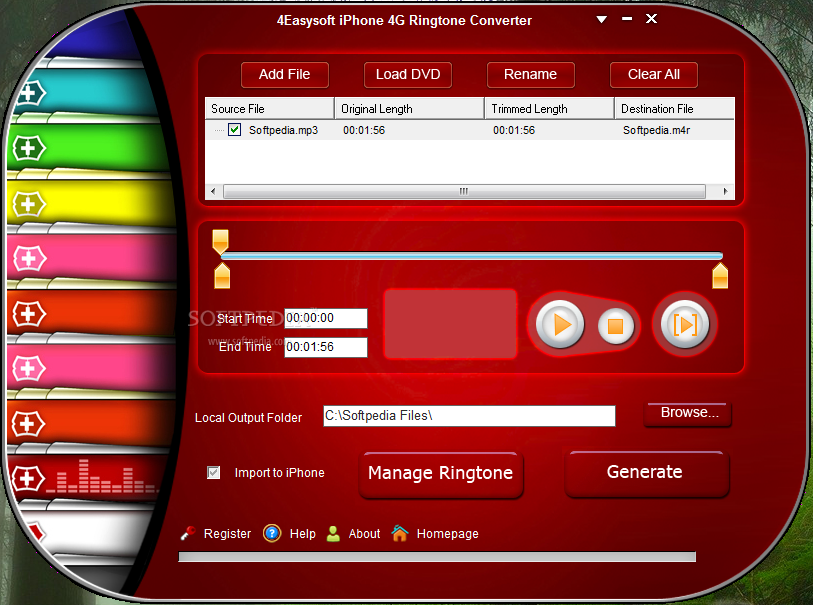Click Load DVD button
This screenshot has height=605, width=813.
(x=408, y=75)
